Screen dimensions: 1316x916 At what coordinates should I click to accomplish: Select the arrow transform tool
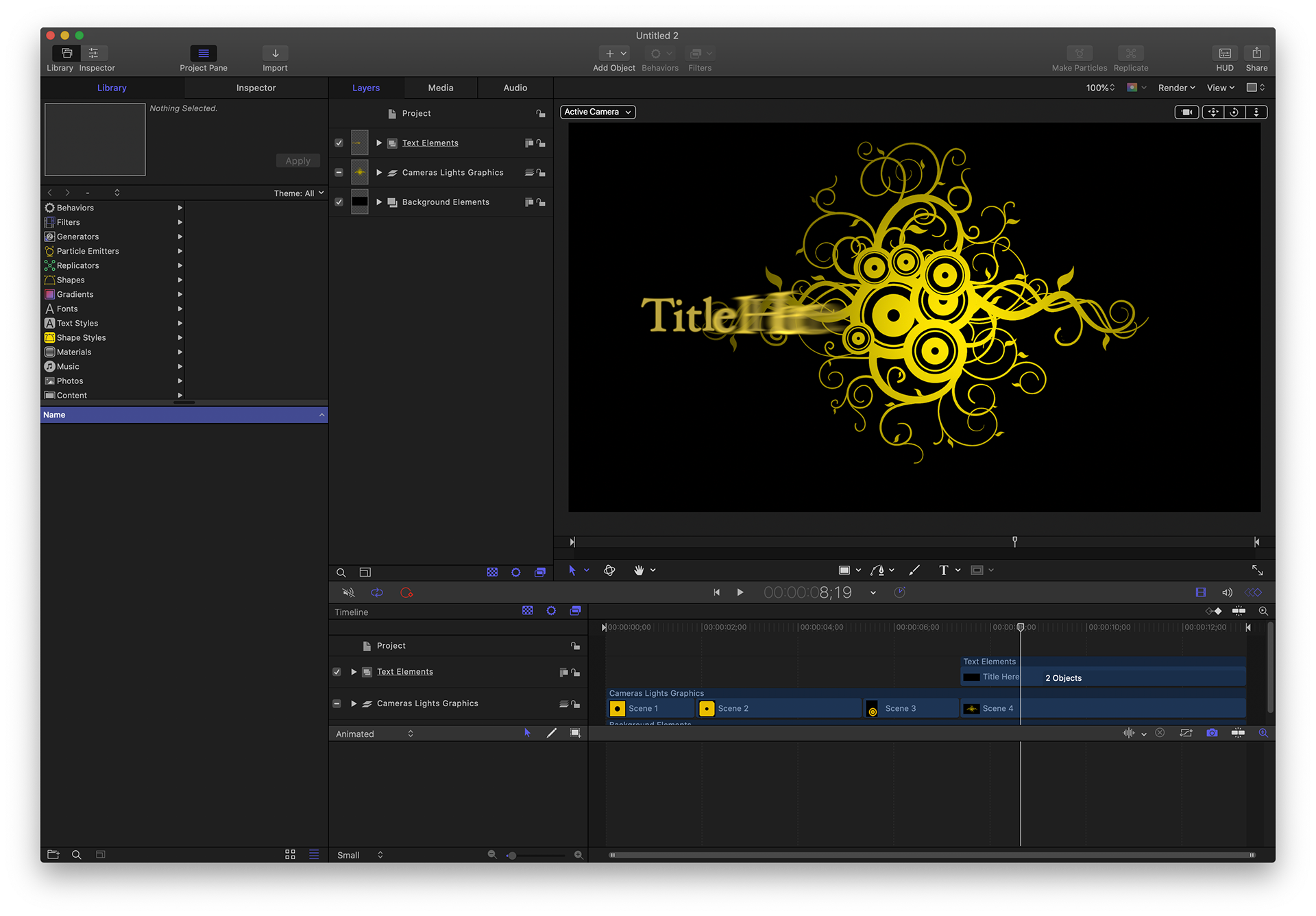click(572, 570)
